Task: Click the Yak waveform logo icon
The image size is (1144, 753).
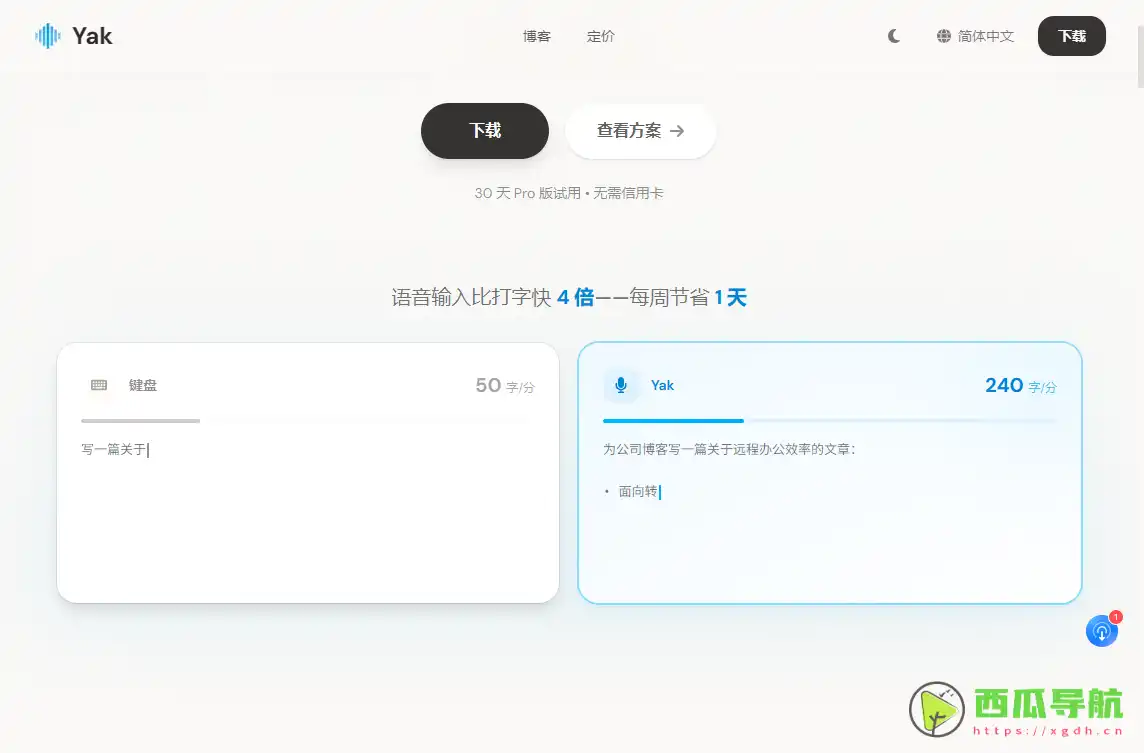Action: click(48, 36)
